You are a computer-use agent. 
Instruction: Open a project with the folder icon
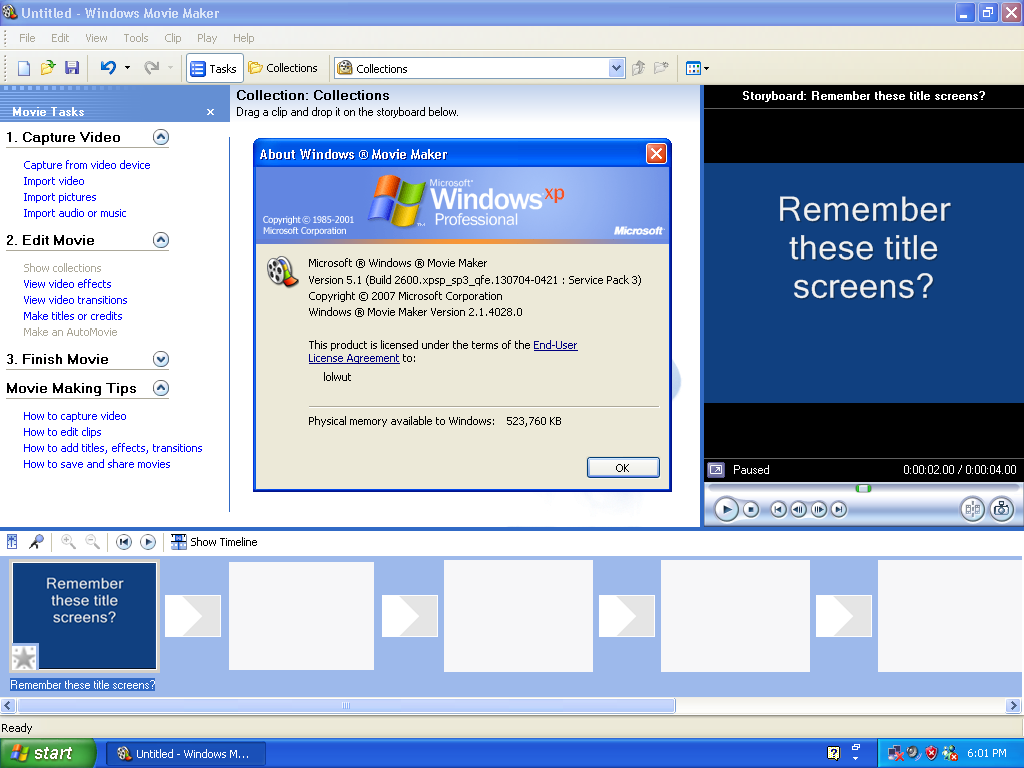(x=48, y=68)
